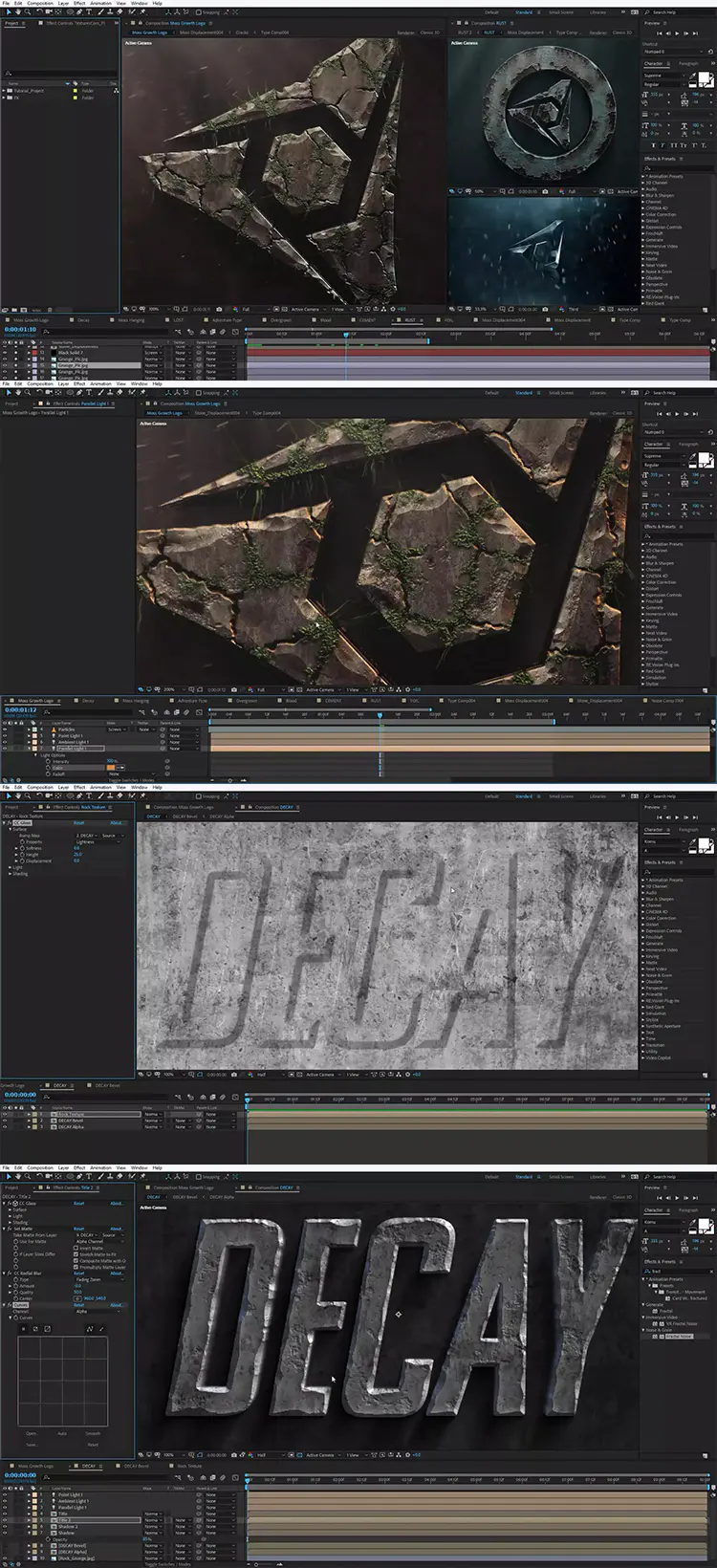Click the Composition Mini-Flowchart icon in the DECAY timeline

179,1477
